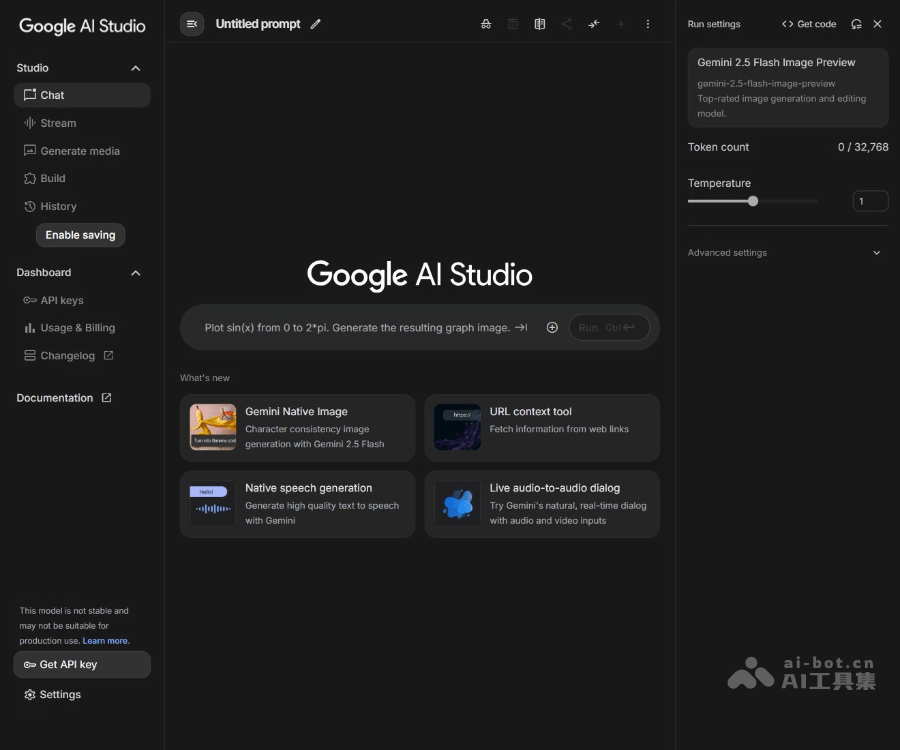This screenshot has height=750, width=900.
Task: Click the reset settings icon beside Get code
Action: point(856,24)
